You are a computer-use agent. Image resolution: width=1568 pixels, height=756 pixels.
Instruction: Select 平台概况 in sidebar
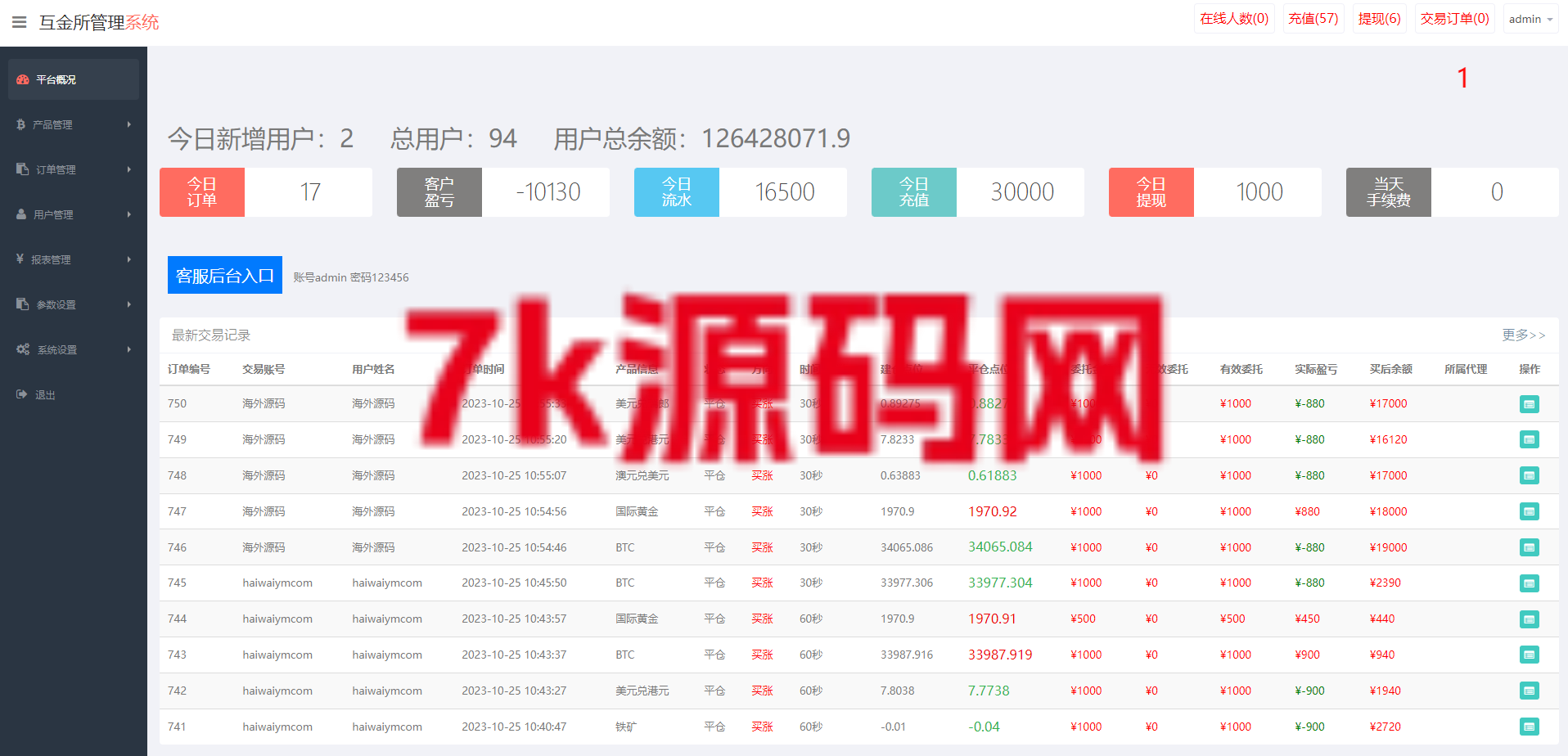[x=74, y=79]
